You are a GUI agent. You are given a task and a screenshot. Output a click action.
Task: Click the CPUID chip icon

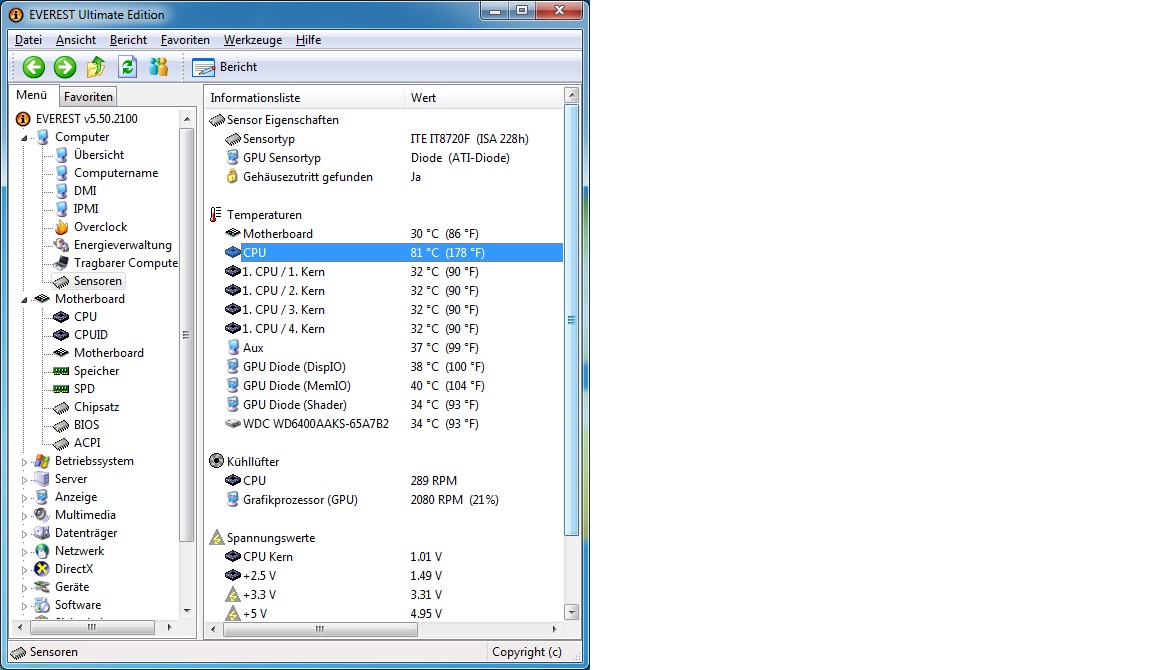pyautogui.click(x=62, y=335)
